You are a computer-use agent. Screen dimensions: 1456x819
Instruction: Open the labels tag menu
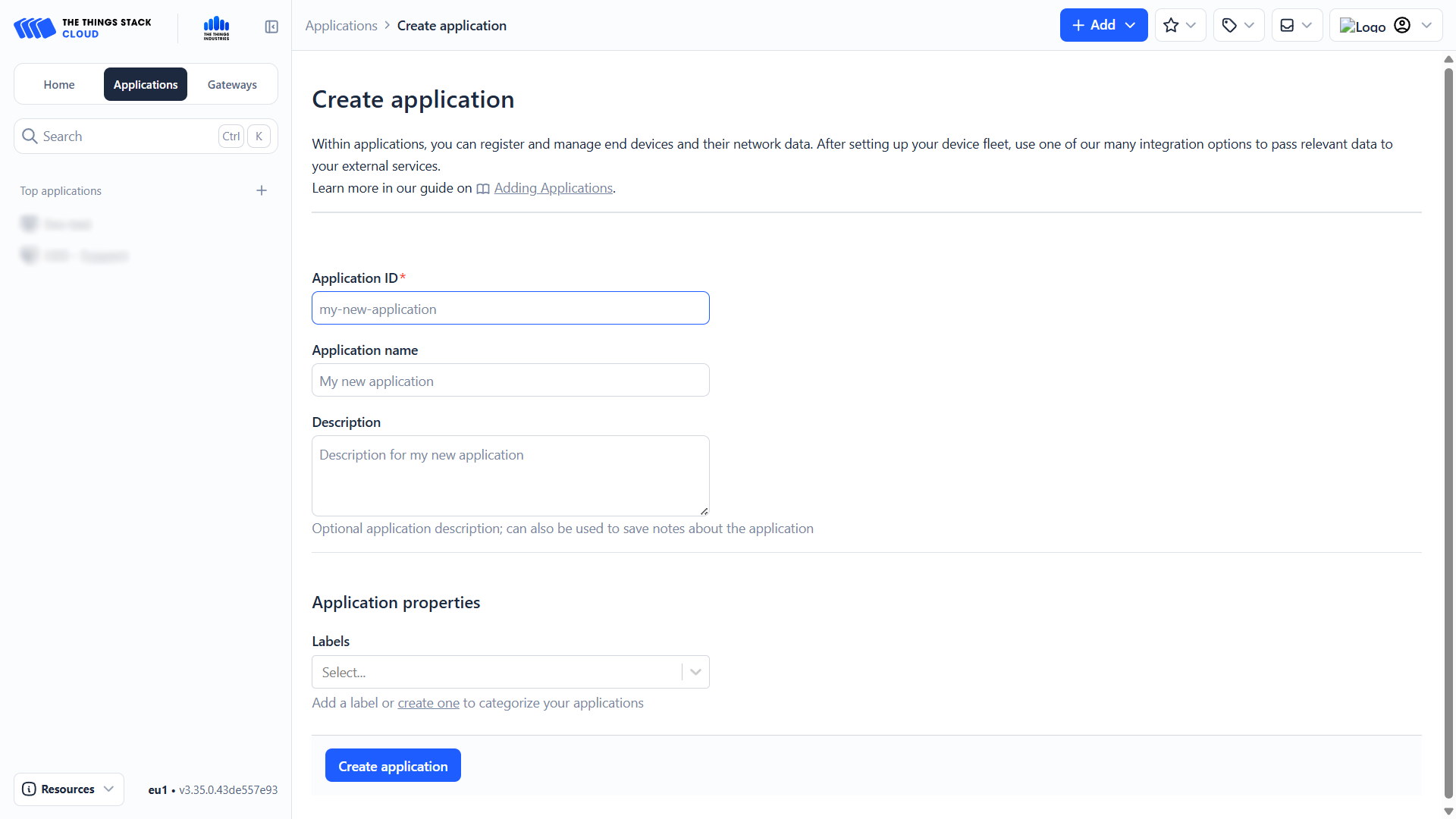click(x=1238, y=26)
